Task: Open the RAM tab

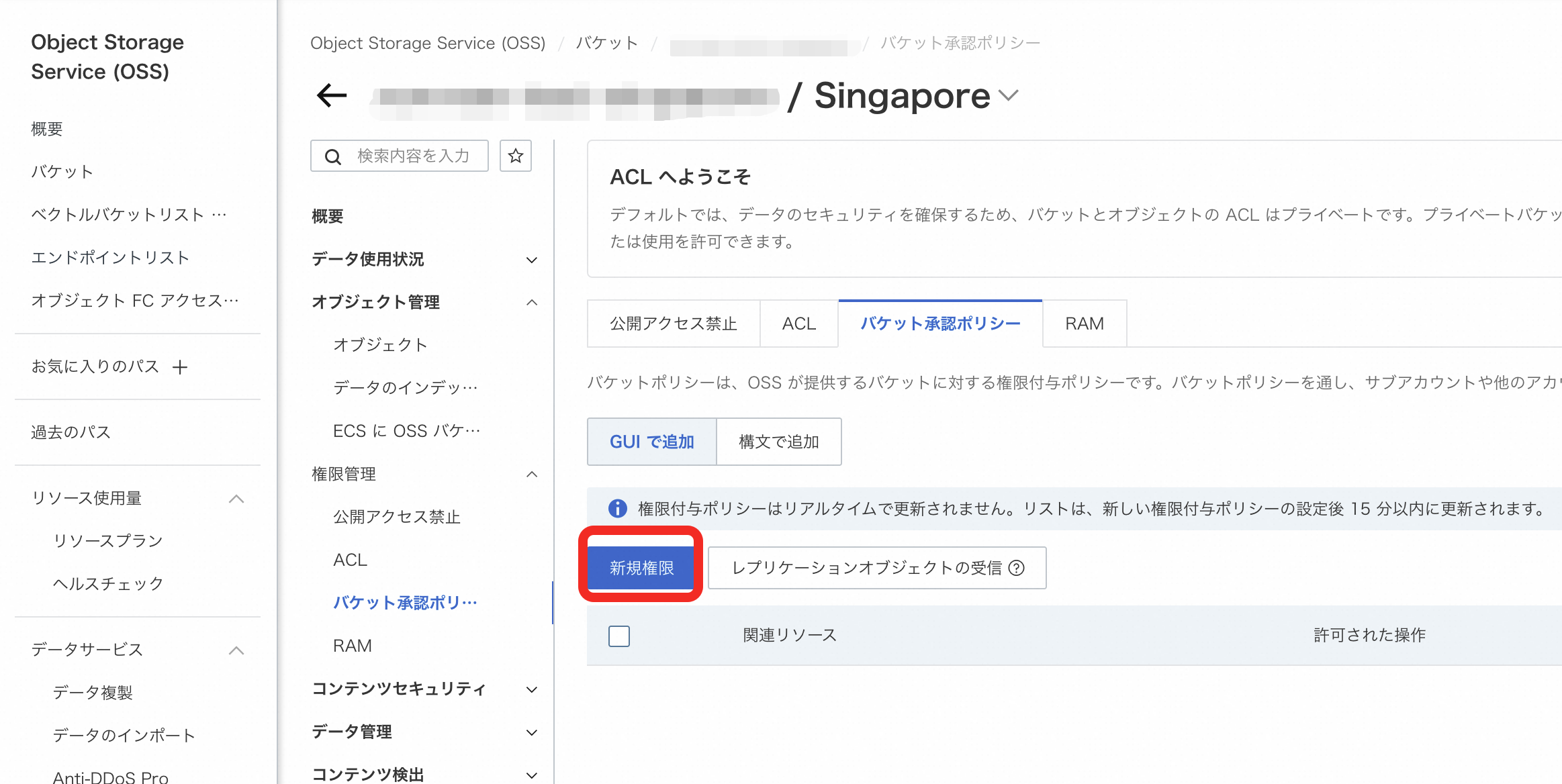Action: point(1084,324)
